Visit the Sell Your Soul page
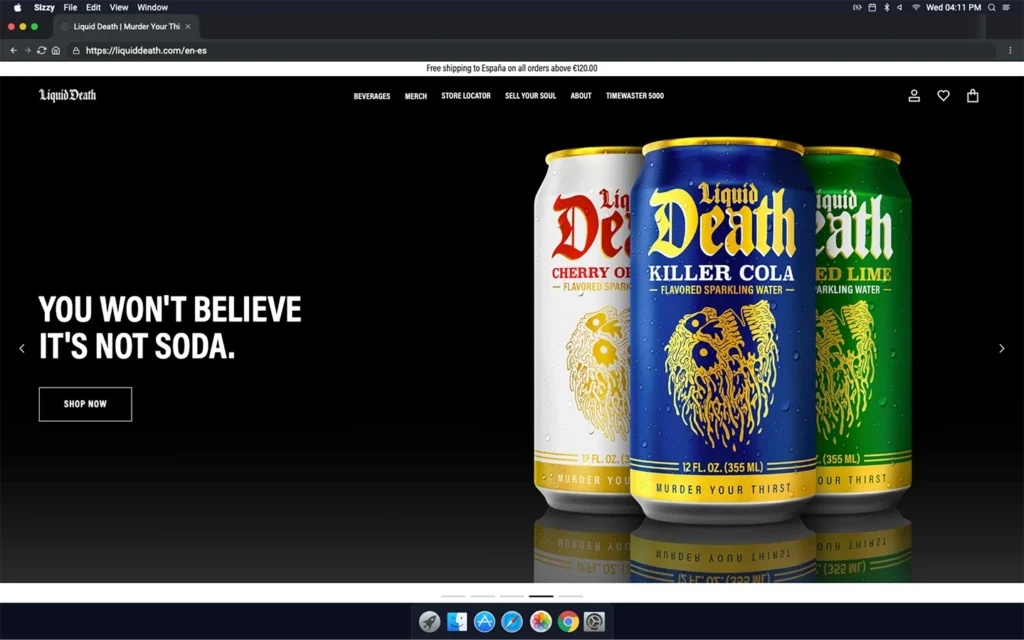The width and height of the screenshot is (1024, 640). click(530, 97)
